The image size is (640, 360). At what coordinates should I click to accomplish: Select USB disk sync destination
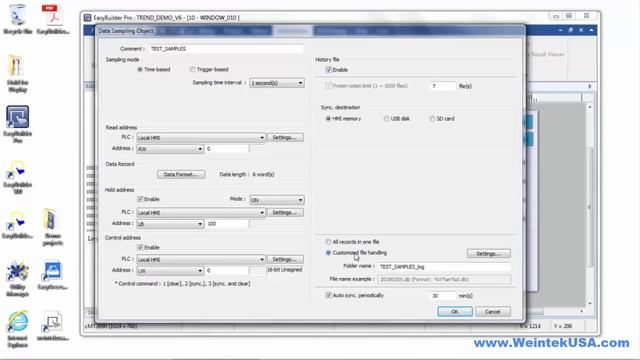pos(386,119)
